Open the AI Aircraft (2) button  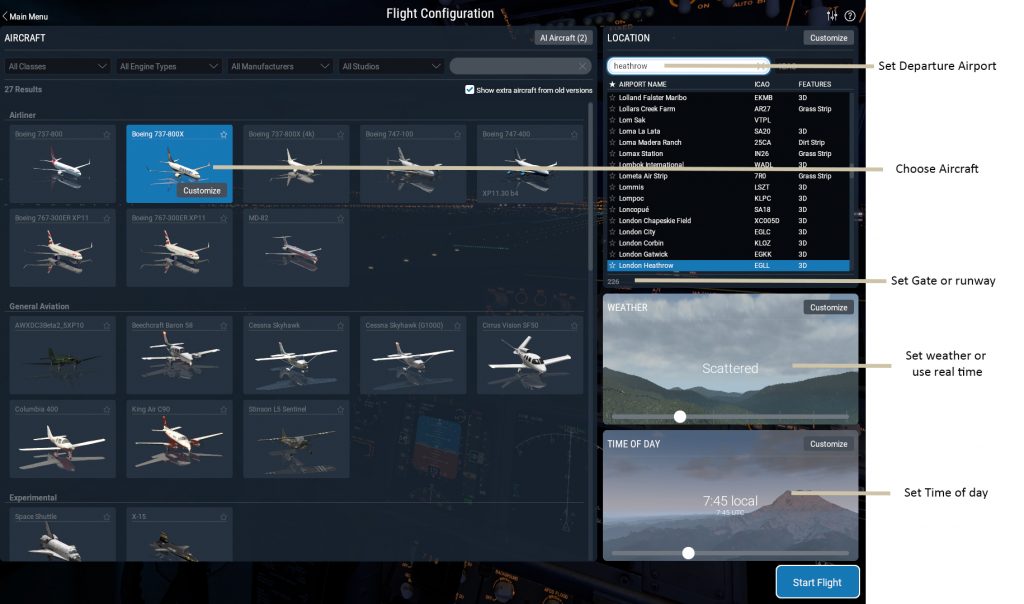[x=563, y=38]
